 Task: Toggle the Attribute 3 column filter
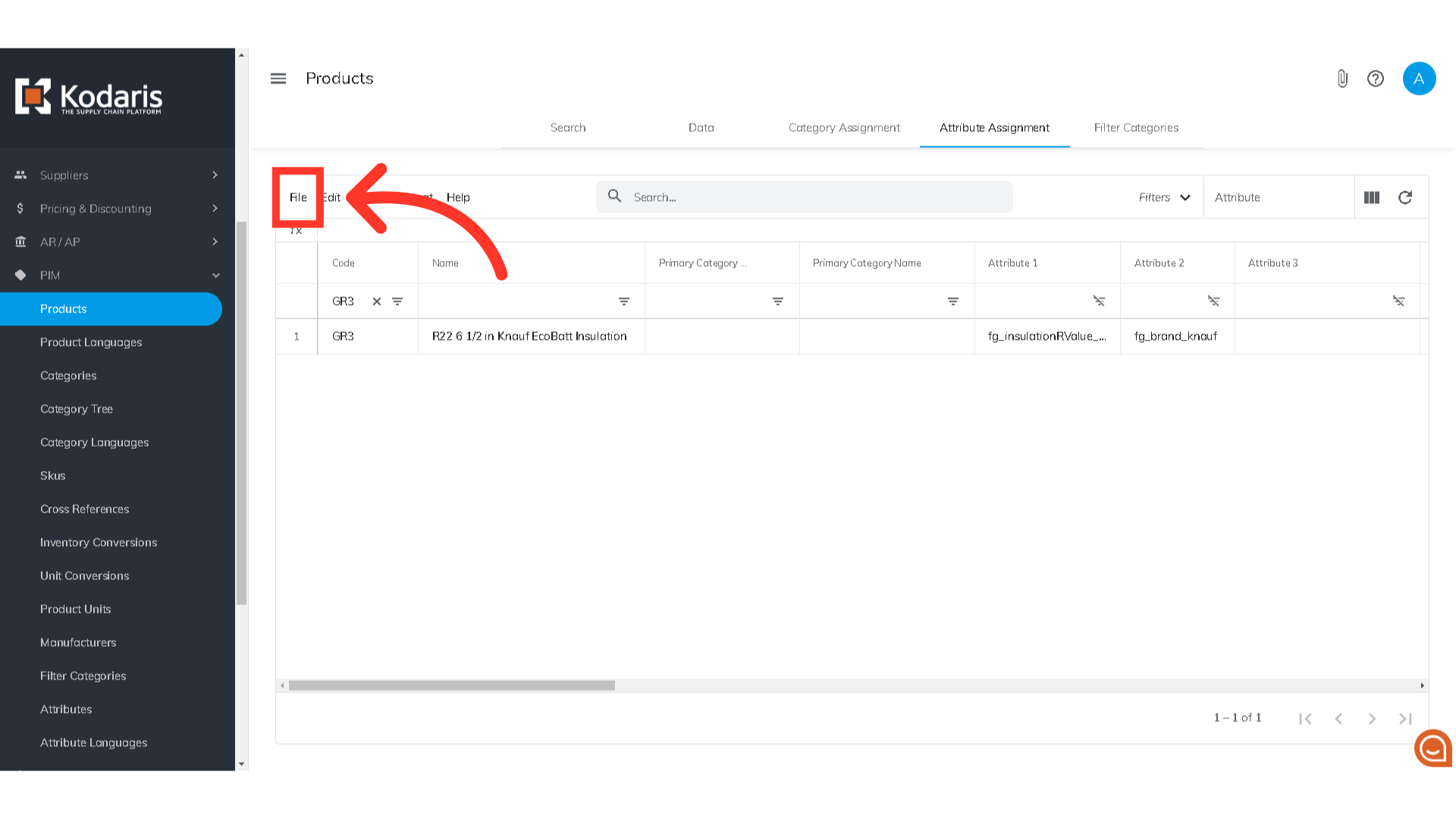pyautogui.click(x=1398, y=302)
